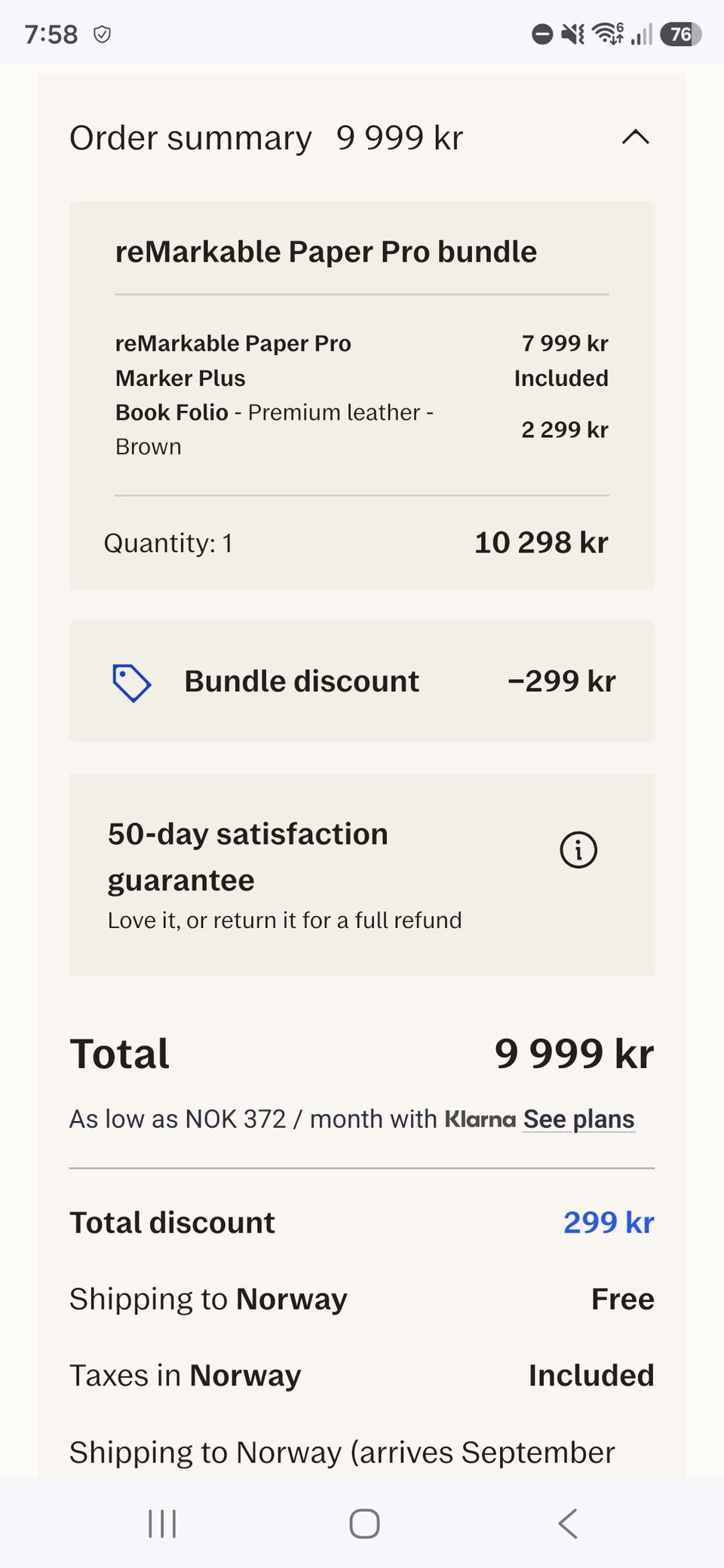The image size is (724, 1568).
Task: Tap the Klarna logo text
Action: (x=480, y=1119)
